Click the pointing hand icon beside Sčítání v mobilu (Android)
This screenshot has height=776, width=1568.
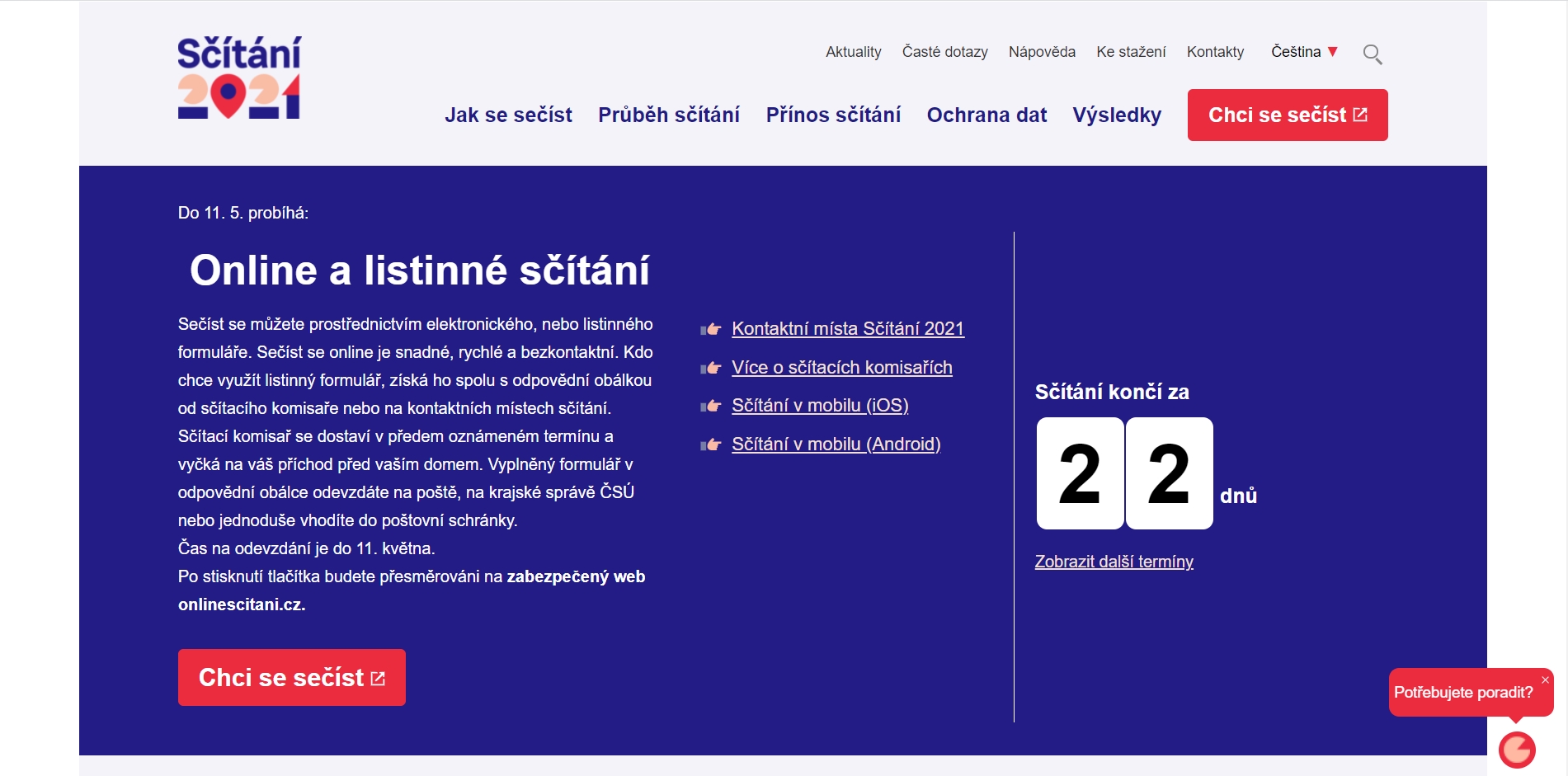click(x=710, y=444)
